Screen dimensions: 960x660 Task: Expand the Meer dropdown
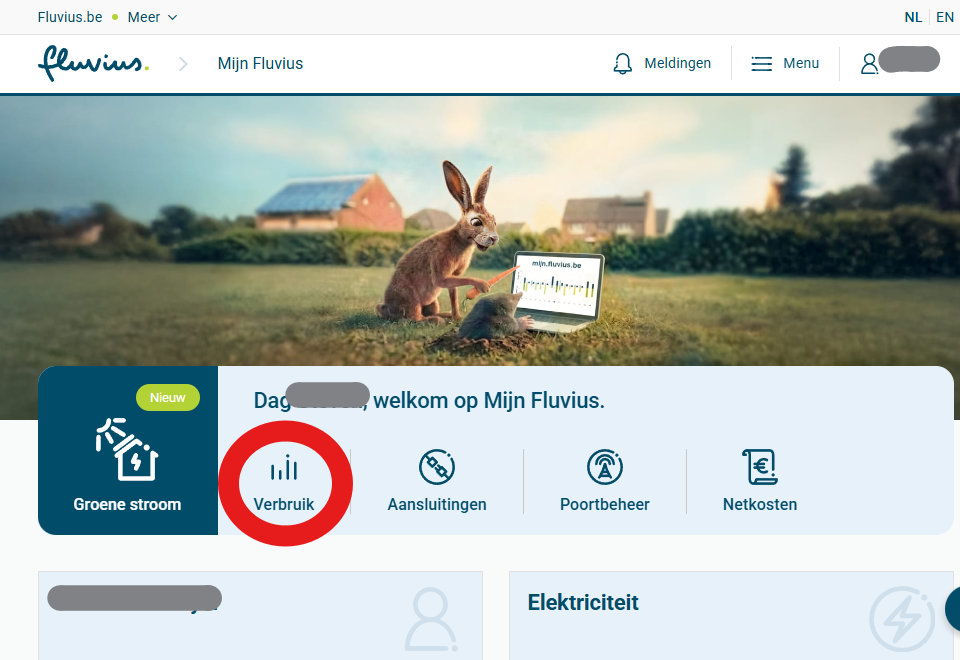152,17
